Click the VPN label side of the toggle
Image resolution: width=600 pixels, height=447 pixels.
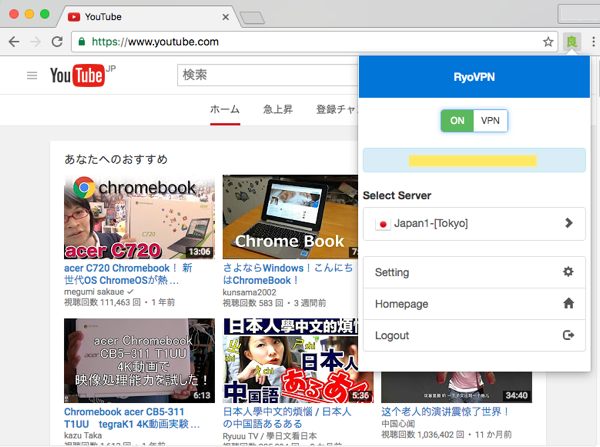tap(490, 121)
